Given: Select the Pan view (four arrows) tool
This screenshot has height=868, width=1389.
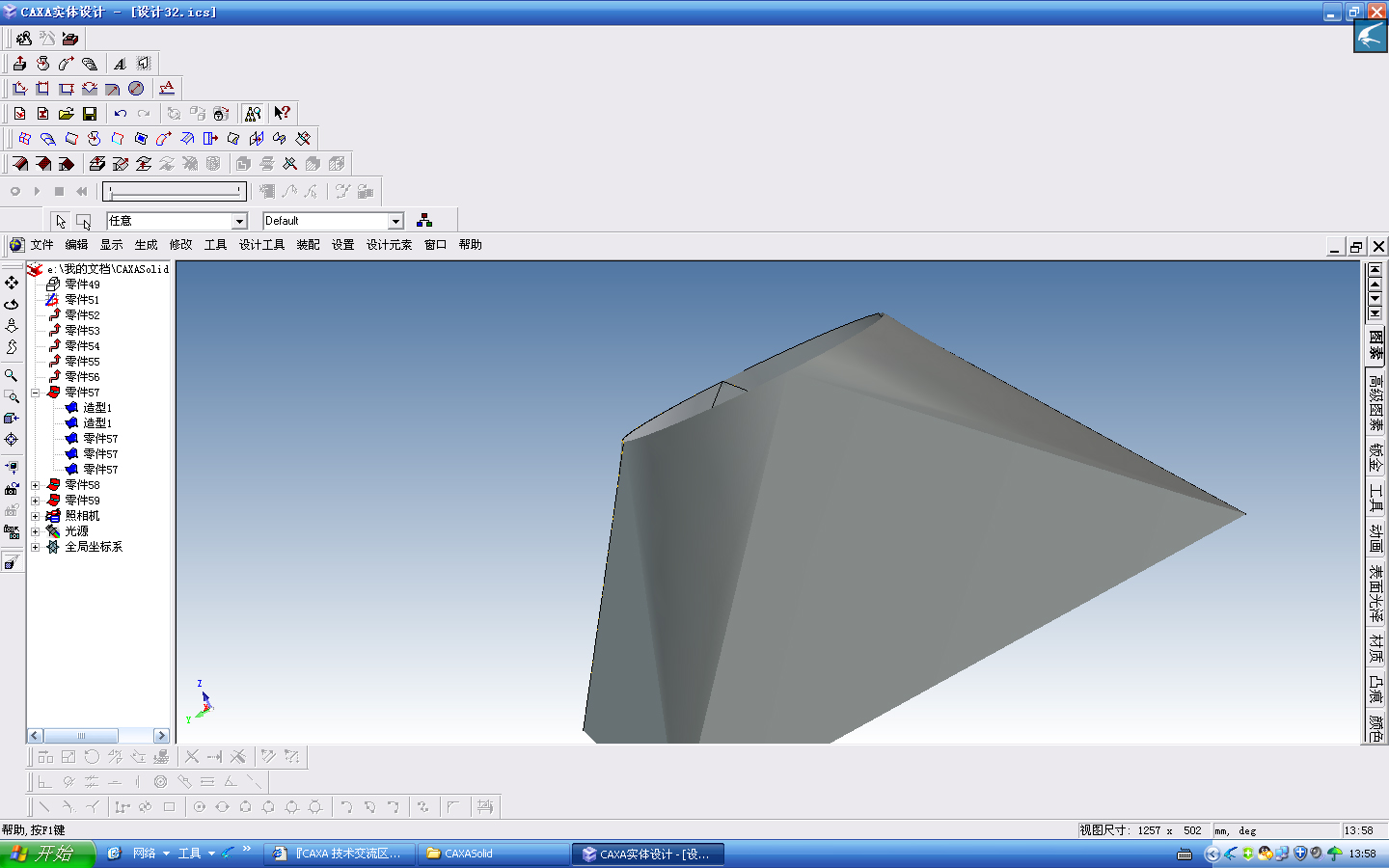Looking at the screenshot, I should point(12,283).
